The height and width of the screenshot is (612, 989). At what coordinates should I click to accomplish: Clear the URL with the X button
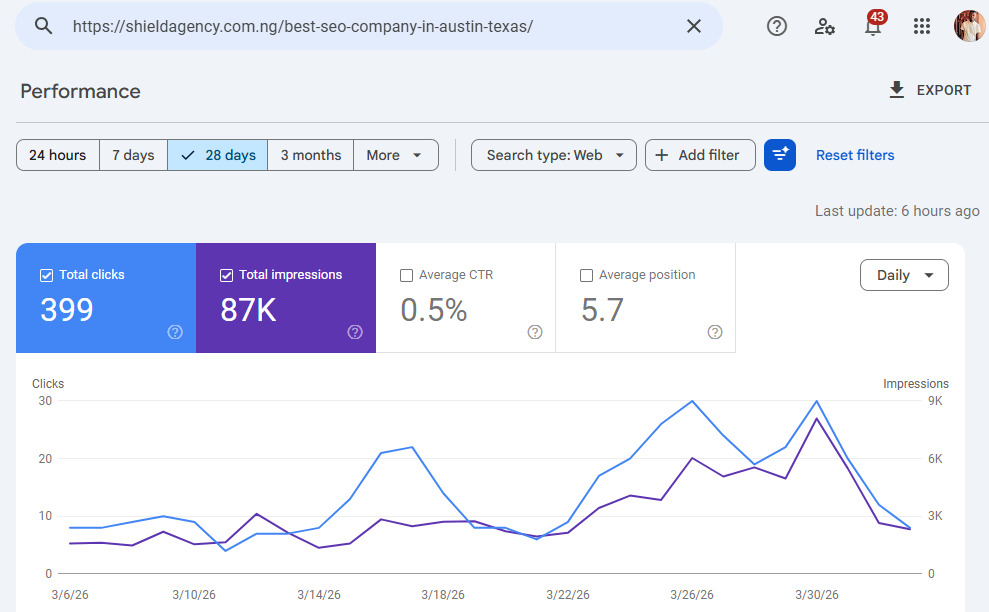(x=694, y=26)
